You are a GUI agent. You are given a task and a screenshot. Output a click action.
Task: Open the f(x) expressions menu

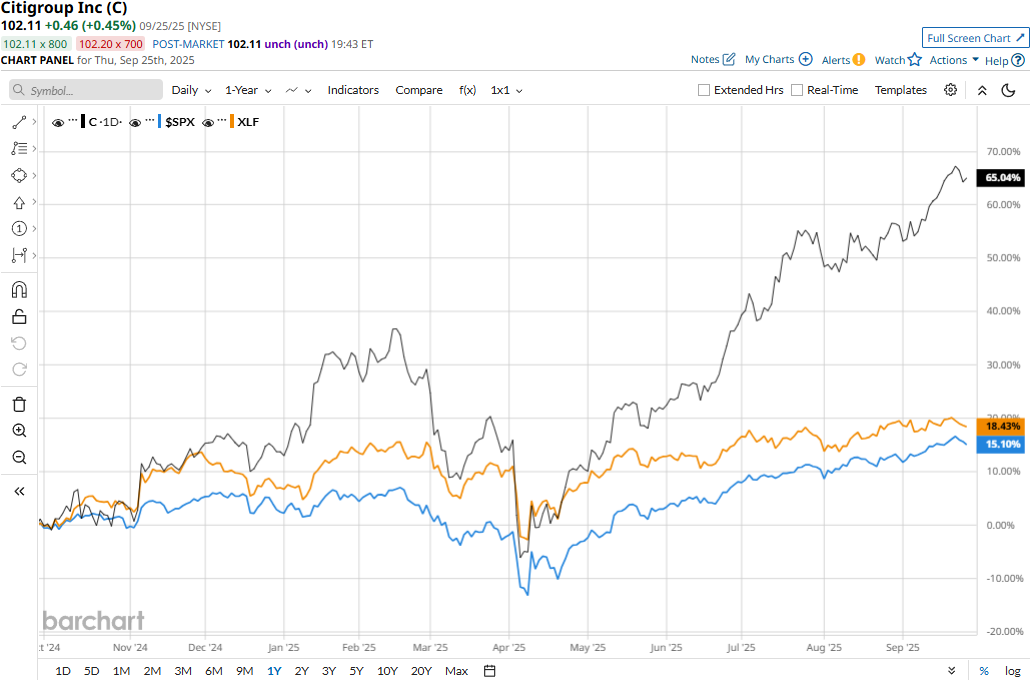[468, 90]
